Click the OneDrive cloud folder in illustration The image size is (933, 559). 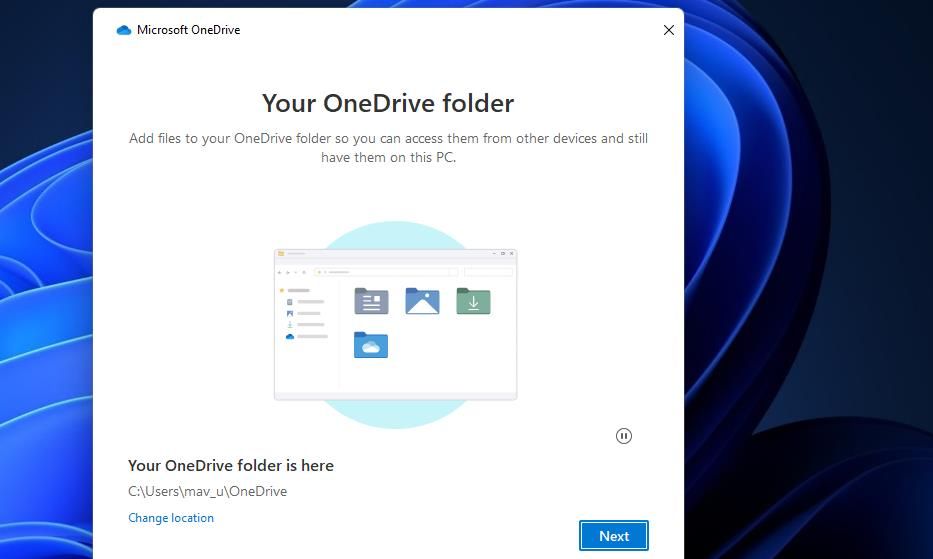[371, 345]
